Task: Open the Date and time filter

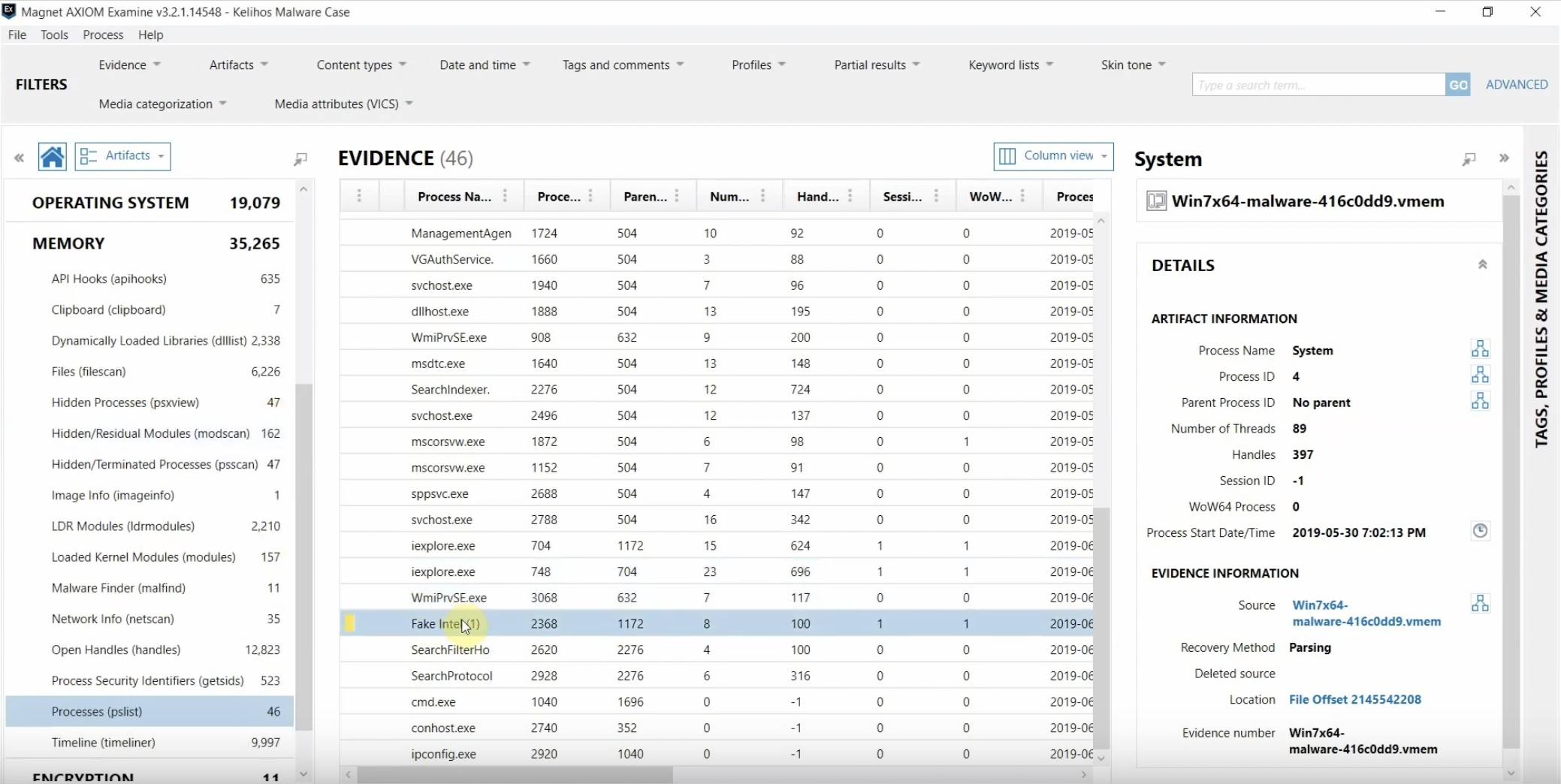Action: (485, 65)
